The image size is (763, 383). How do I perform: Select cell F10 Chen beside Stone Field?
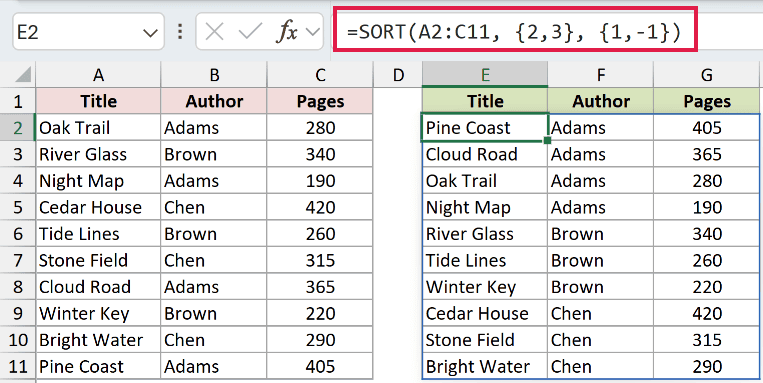click(600, 340)
